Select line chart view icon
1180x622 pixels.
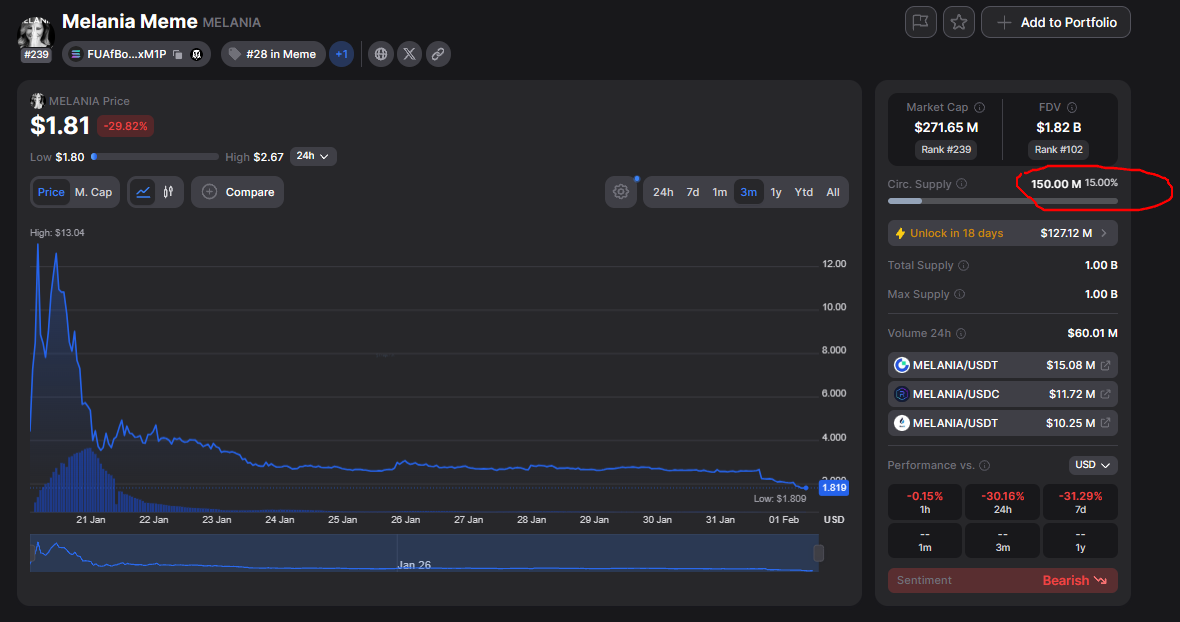143,193
